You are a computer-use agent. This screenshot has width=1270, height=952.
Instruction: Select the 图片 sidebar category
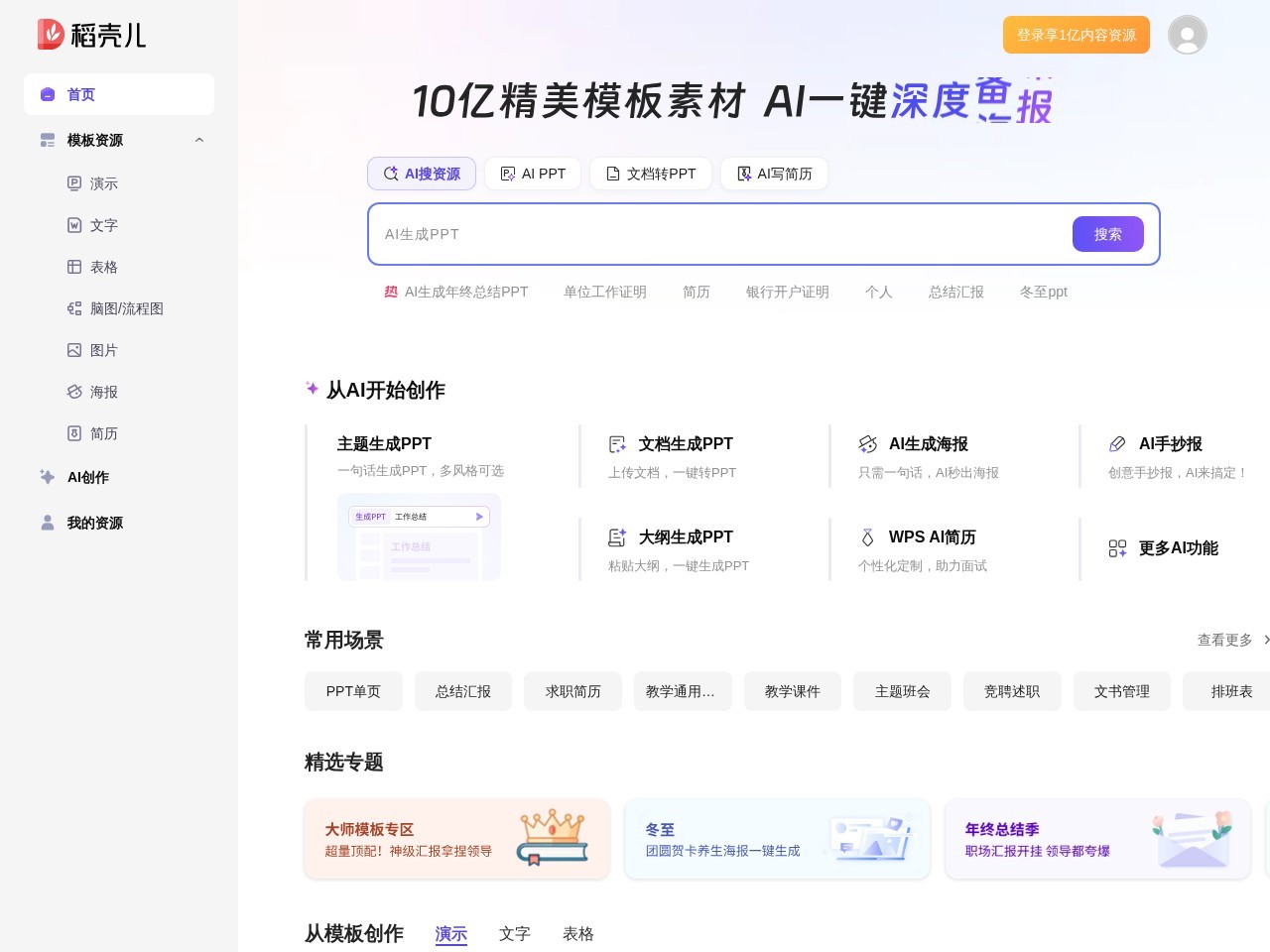click(x=103, y=350)
